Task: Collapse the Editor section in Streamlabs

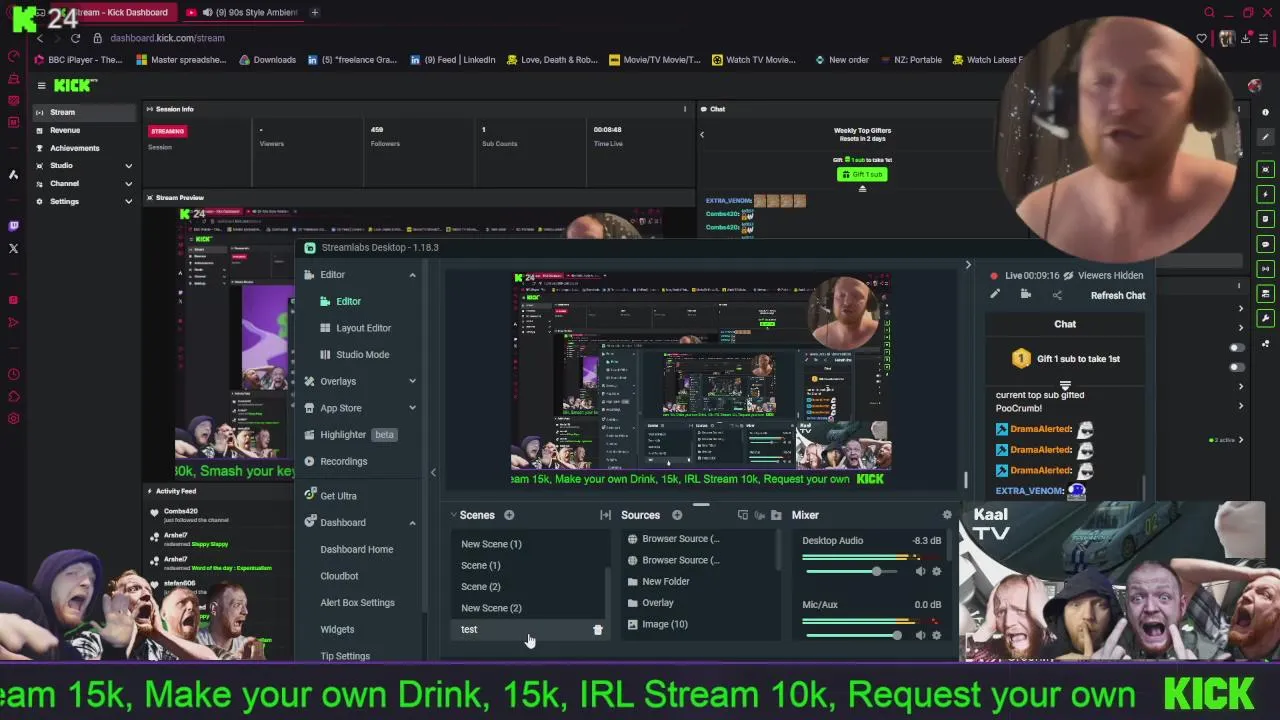Action: click(412, 275)
